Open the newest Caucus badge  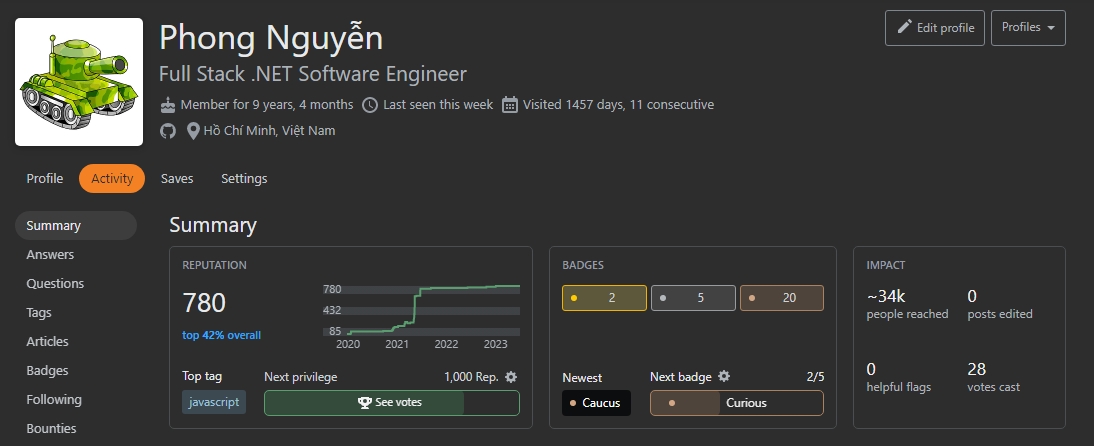tap(597, 403)
